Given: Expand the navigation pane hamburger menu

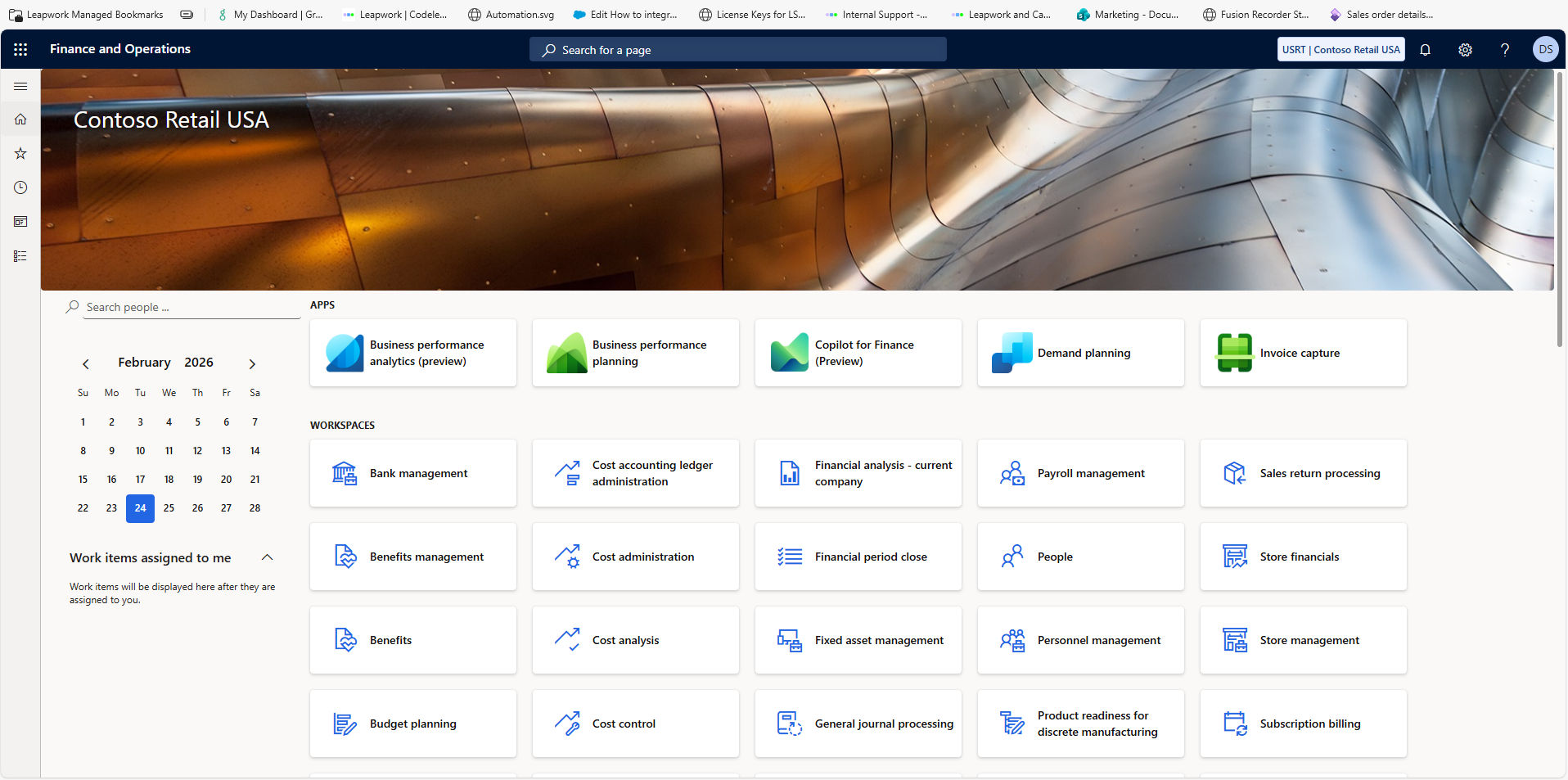Looking at the screenshot, I should [x=20, y=86].
